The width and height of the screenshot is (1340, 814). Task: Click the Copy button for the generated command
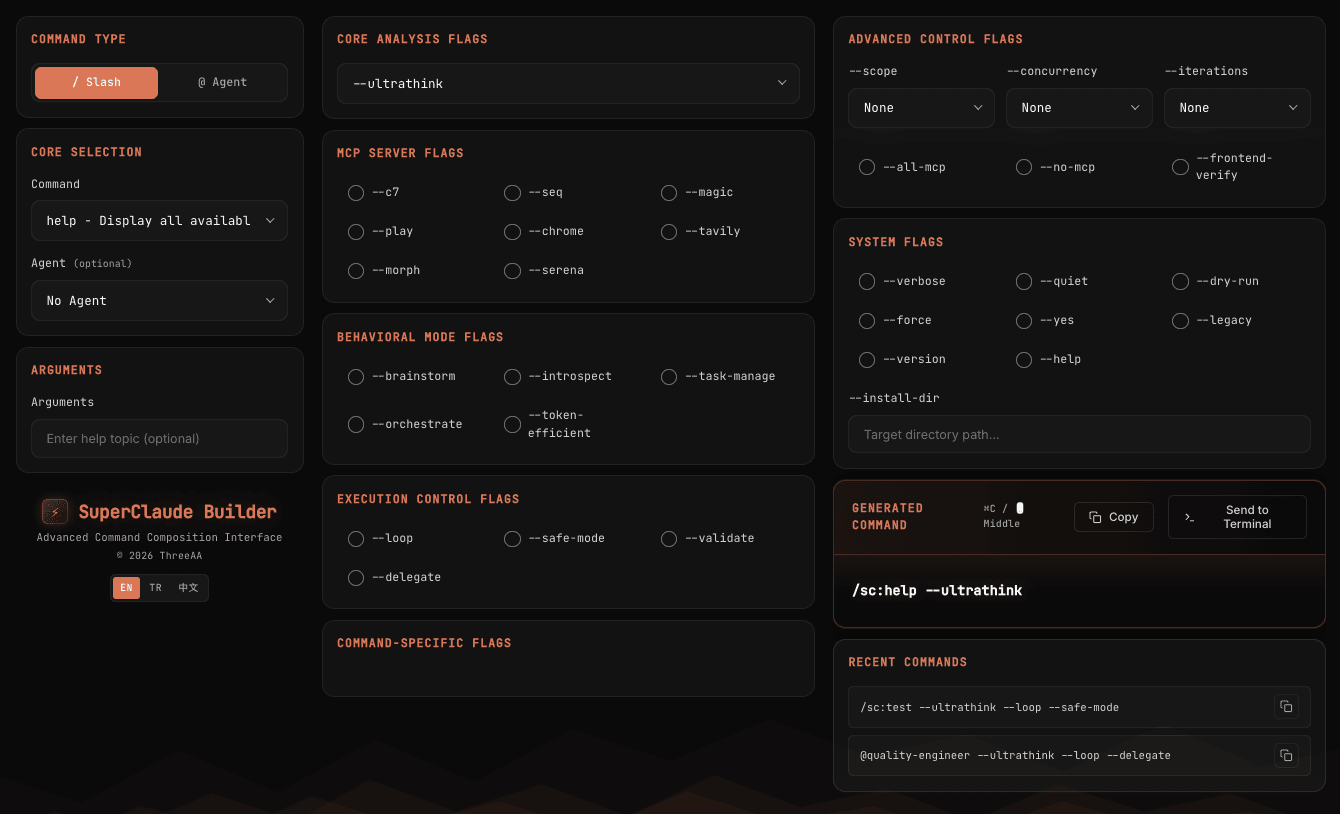(1113, 517)
